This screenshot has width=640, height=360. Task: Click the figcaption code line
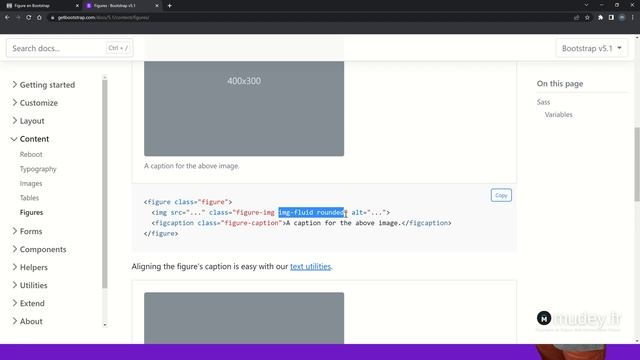(x=302, y=223)
